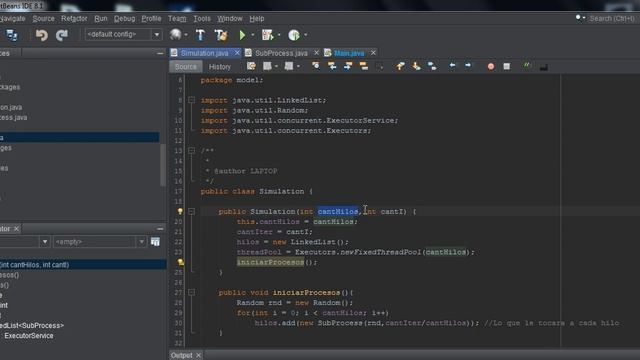Open Navigator left view dropdown arrow
Viewport: 640px width, 360px height.
click(x=45, y=242)
